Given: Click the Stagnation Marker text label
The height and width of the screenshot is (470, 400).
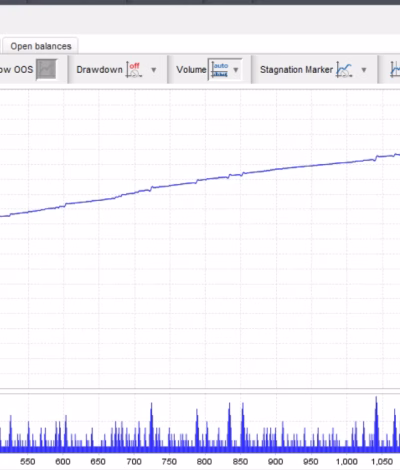Looking at the screenshot, I should 296,70.
